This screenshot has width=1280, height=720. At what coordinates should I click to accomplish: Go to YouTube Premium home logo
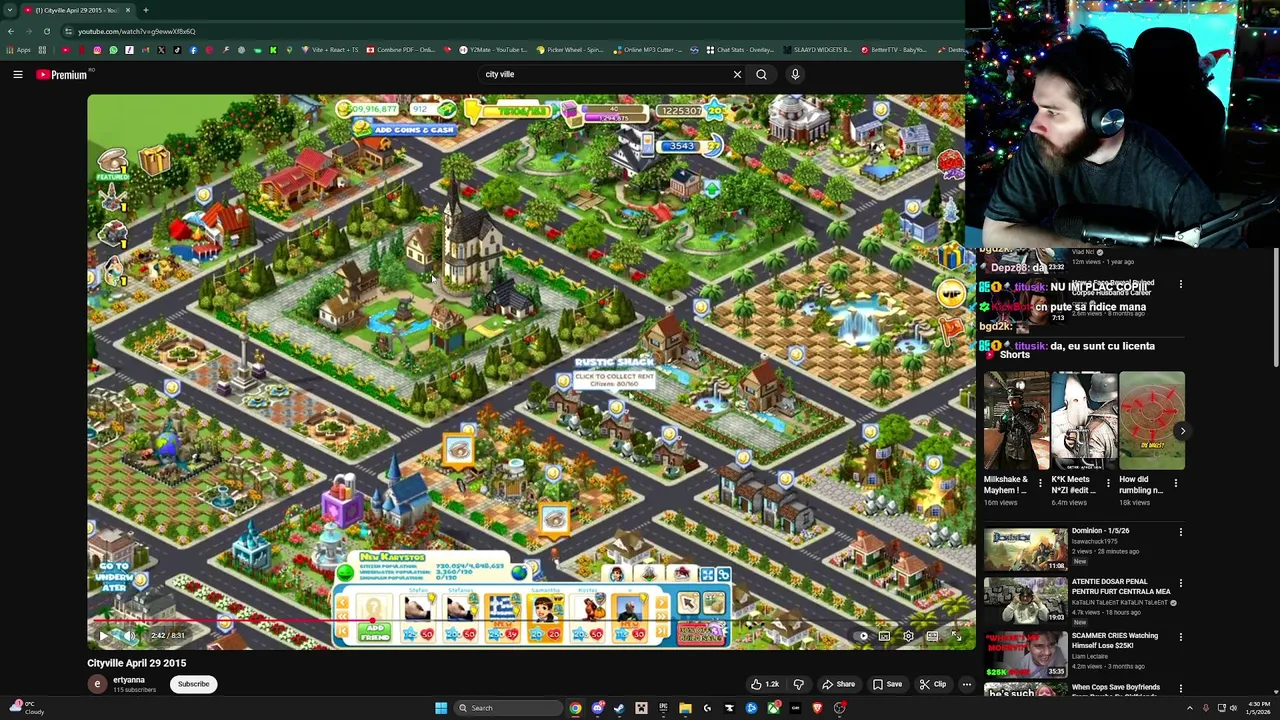[63, 74]
